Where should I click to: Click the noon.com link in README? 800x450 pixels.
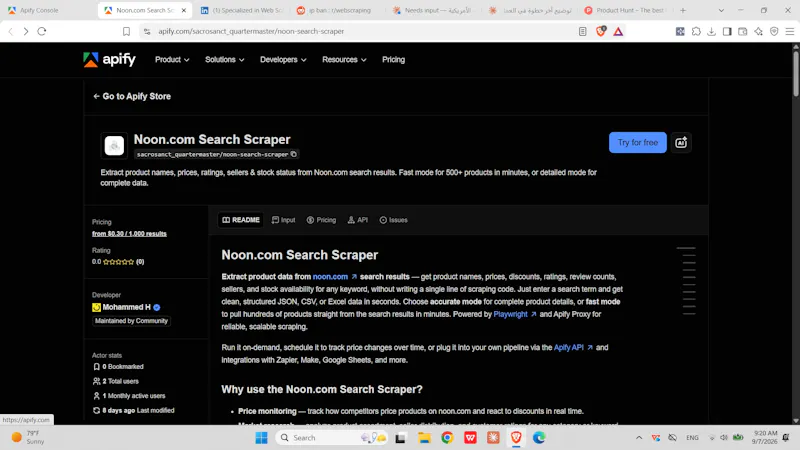[x=335, y=277]
